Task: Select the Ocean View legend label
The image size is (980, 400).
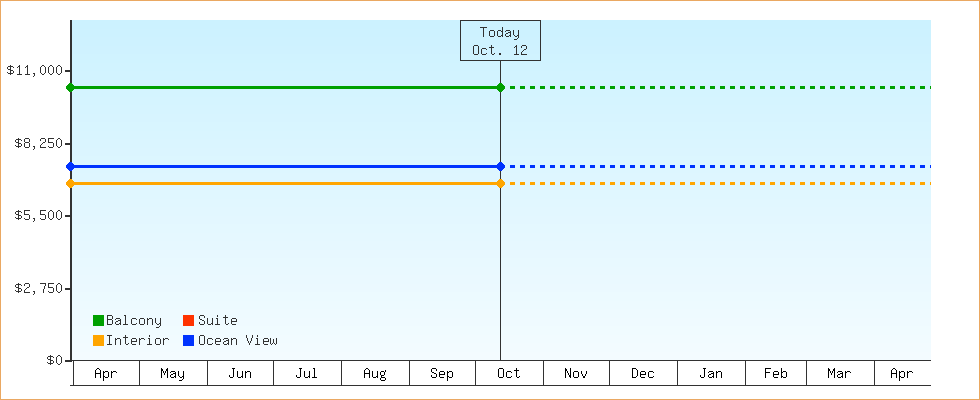Action: [x=237, y=341]
